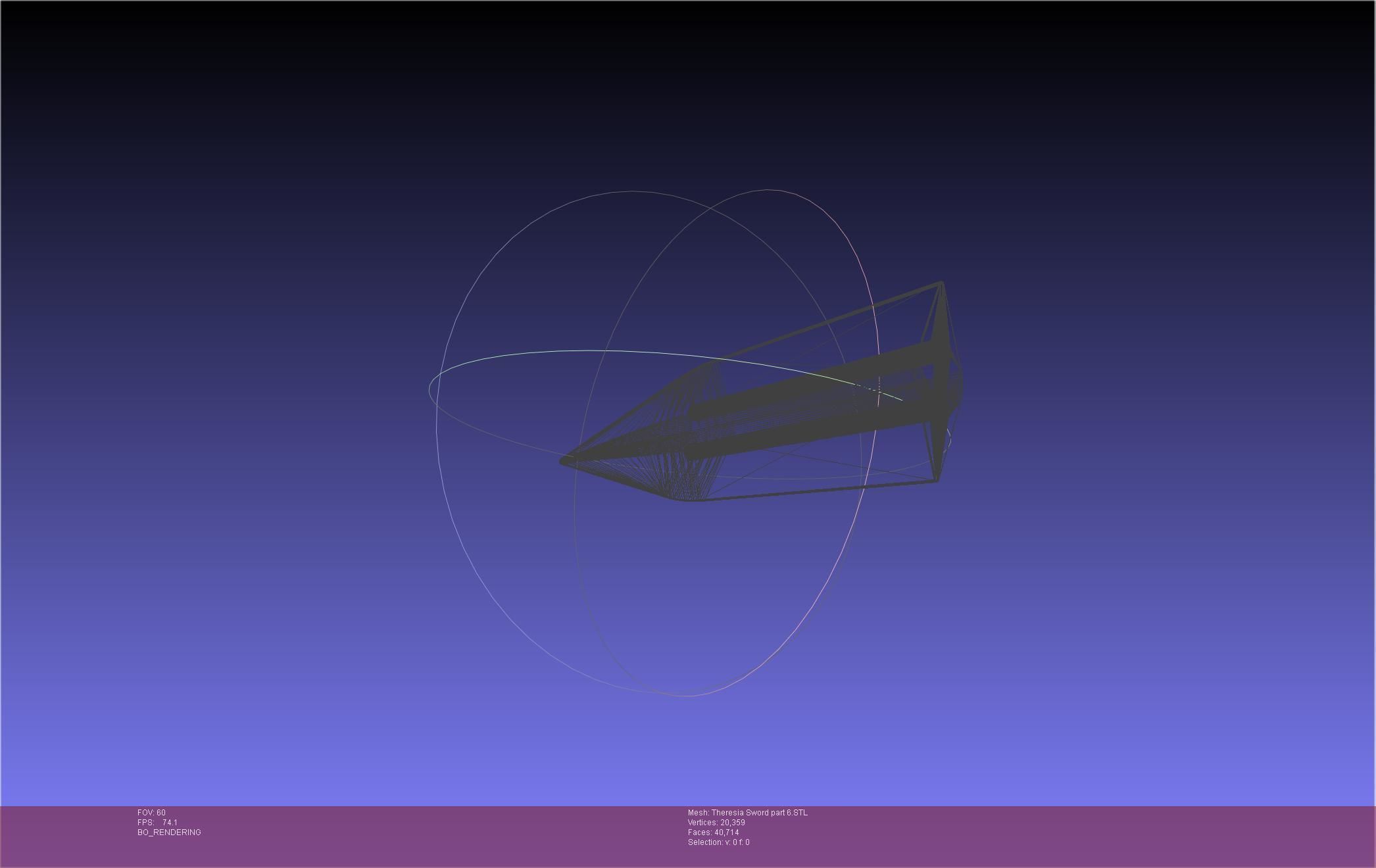Click the green horizontal trackball ring at its left end

coord(430,388)
